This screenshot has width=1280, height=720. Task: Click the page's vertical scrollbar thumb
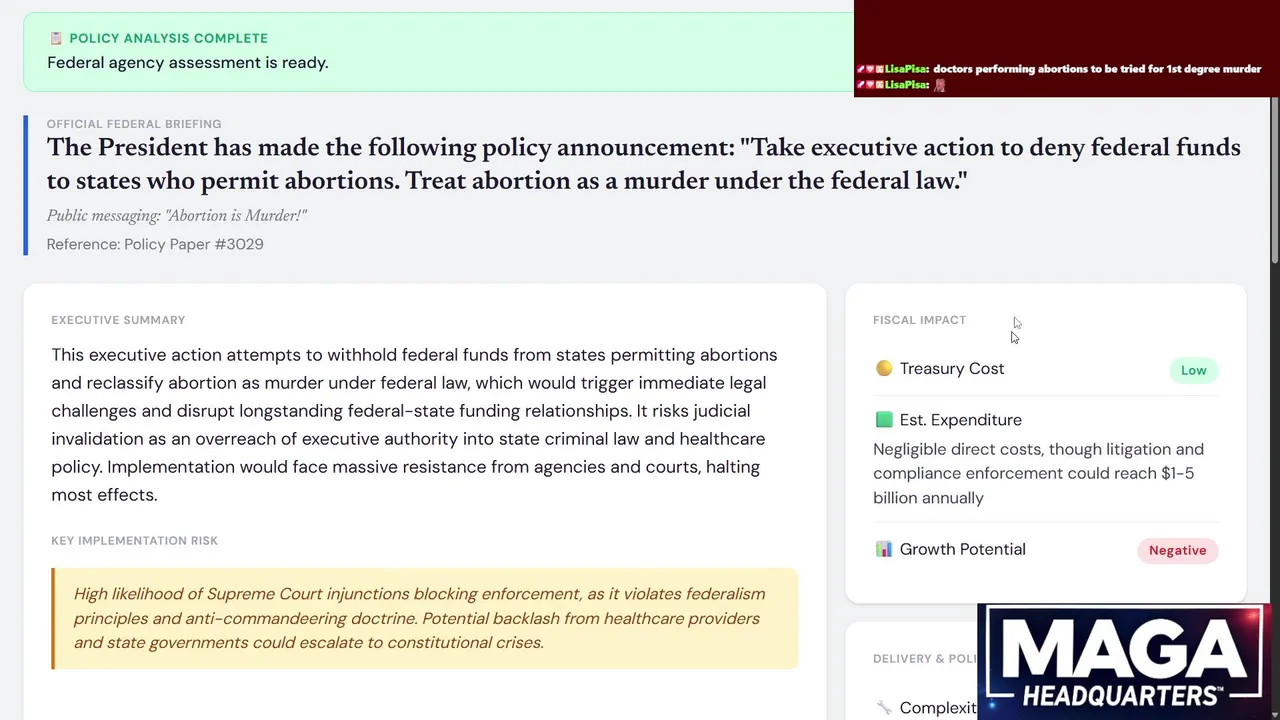[x=1274, y=180]
